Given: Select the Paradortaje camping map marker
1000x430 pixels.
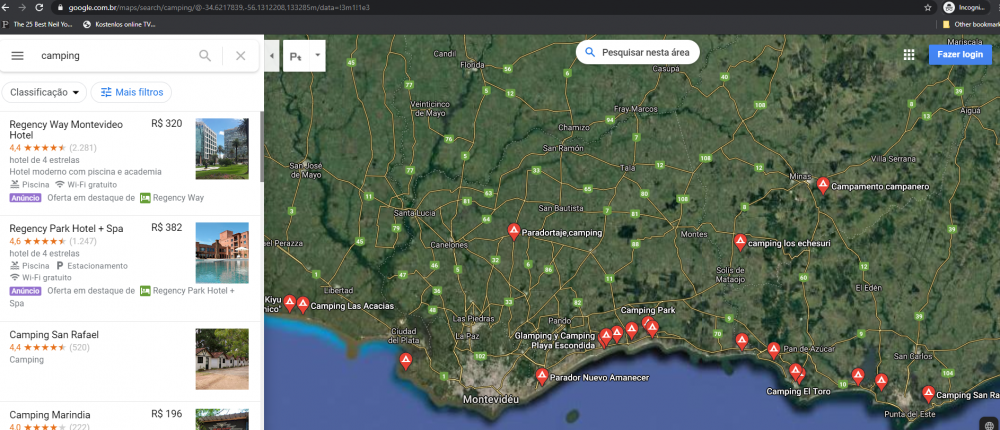Looking at the screenshot, I should tap(513, 231).
